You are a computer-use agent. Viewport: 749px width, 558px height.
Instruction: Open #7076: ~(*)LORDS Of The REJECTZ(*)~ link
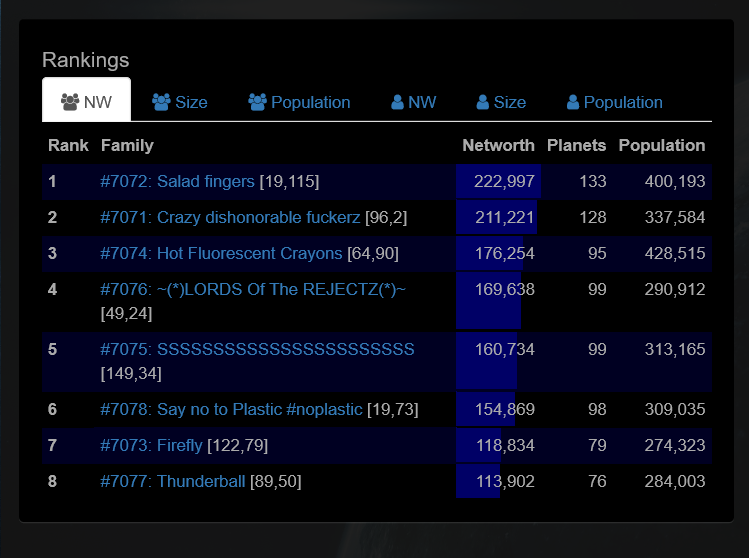coord(253,289)
